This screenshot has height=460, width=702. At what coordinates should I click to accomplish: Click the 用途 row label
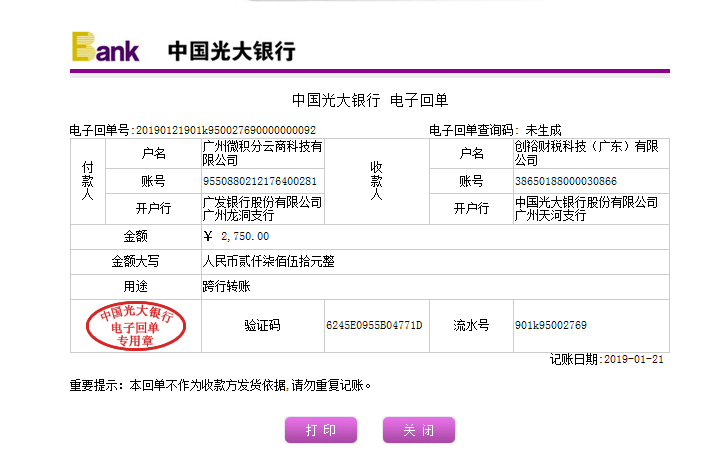pyautogui.click(x=136, y=287)
